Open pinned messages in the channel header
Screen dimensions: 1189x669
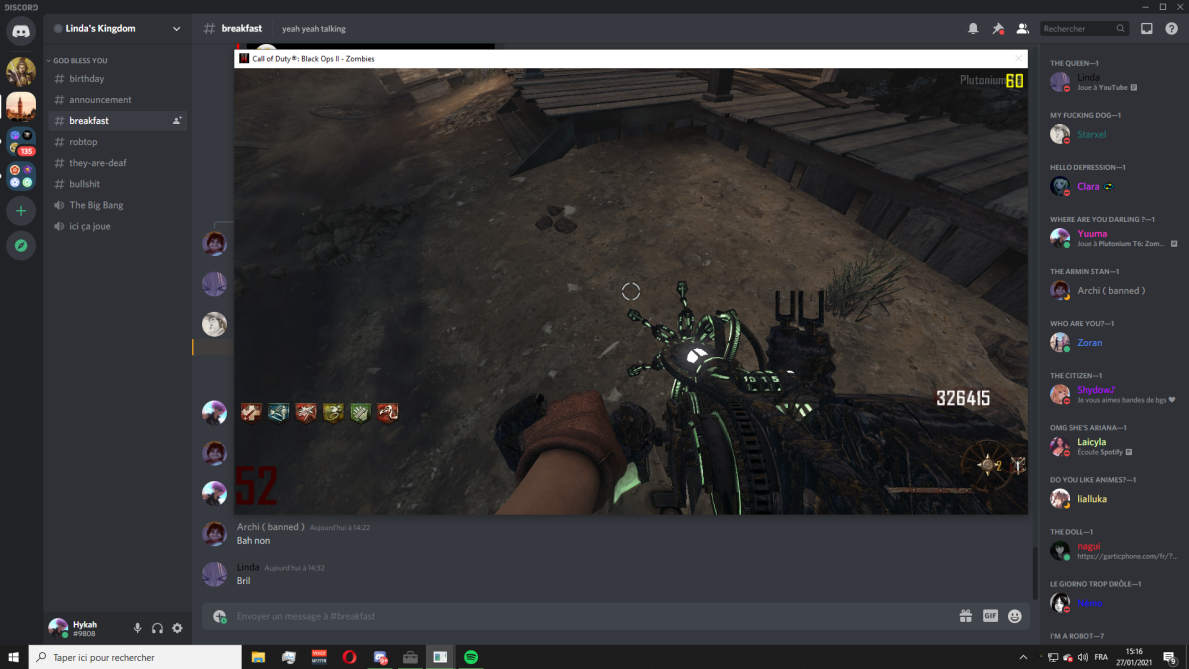point(997,29)
